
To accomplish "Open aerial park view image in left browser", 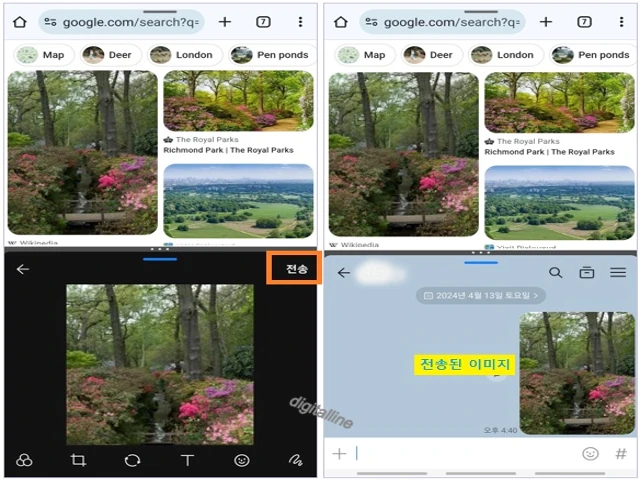I will point(238,201).
